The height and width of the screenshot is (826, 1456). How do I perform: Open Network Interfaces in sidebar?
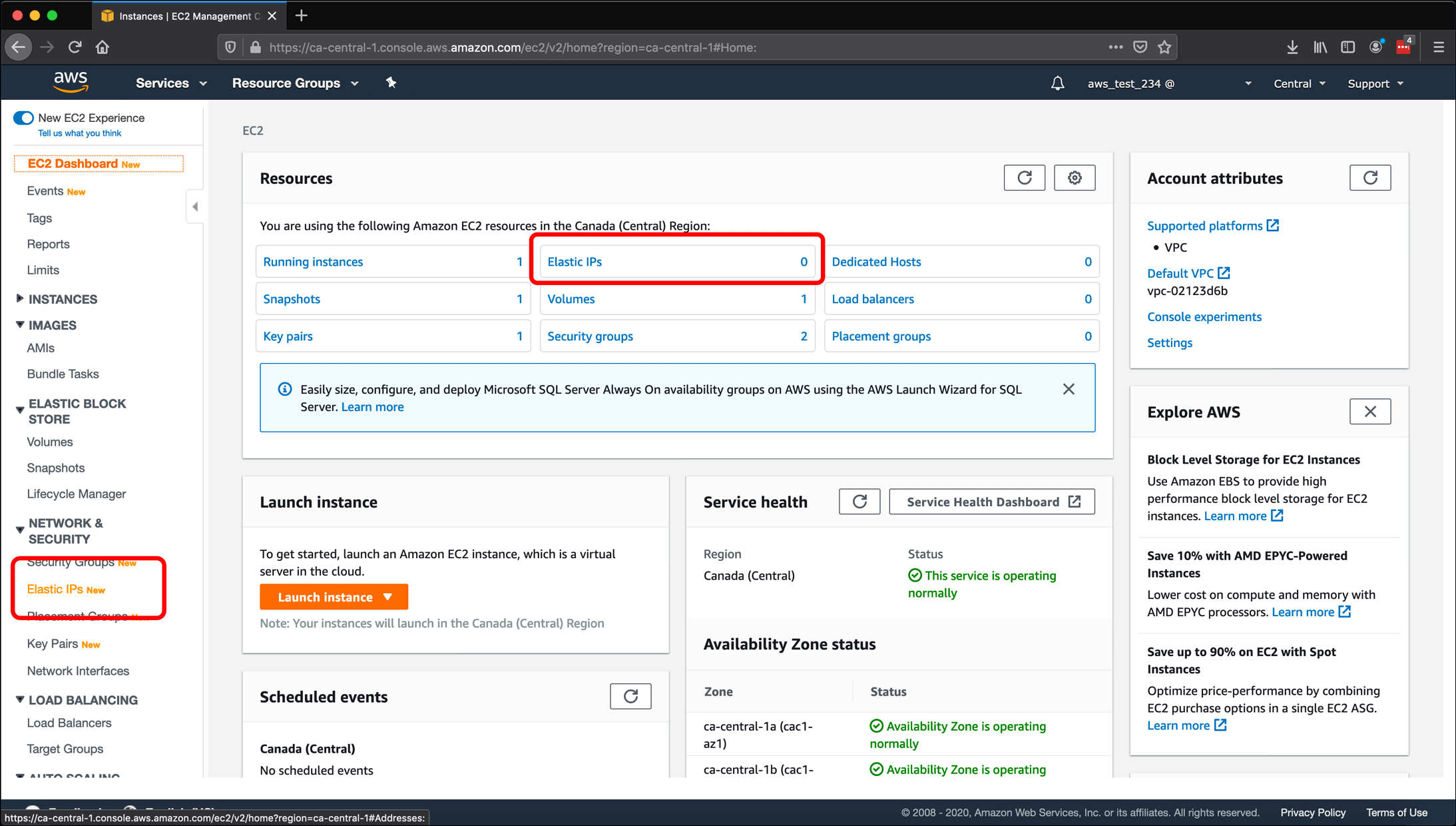78,671
